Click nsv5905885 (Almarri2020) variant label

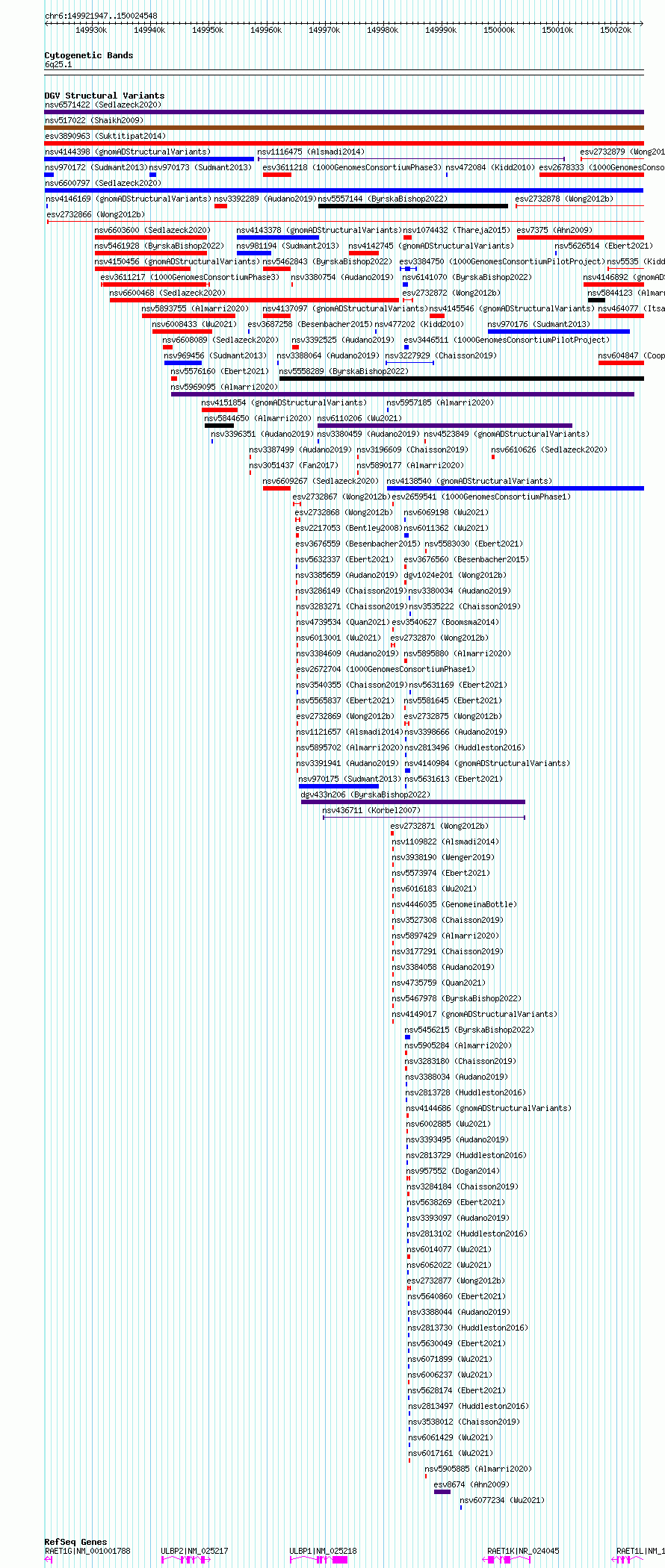[478, 1469]
